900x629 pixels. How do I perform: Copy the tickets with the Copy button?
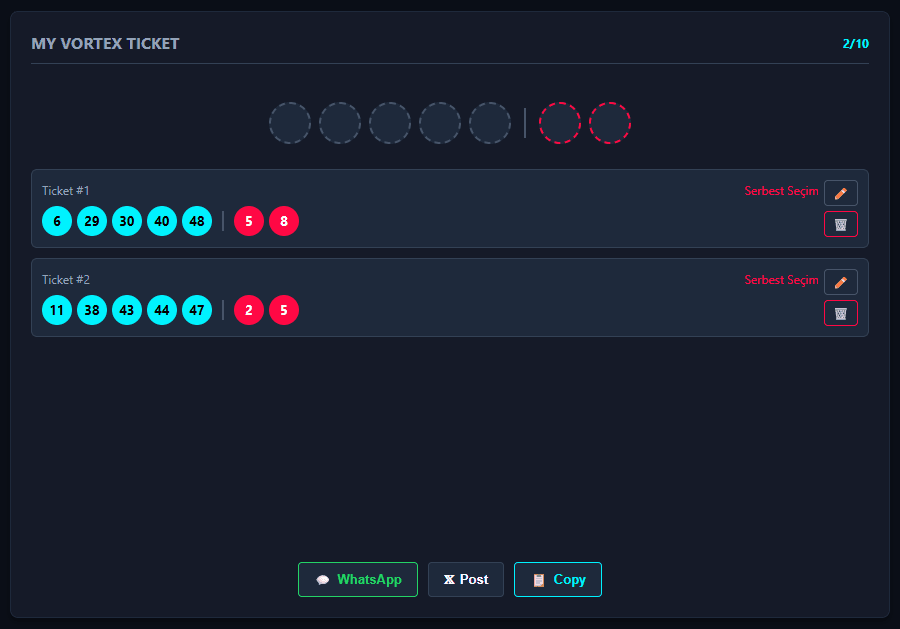pos(557,579)
